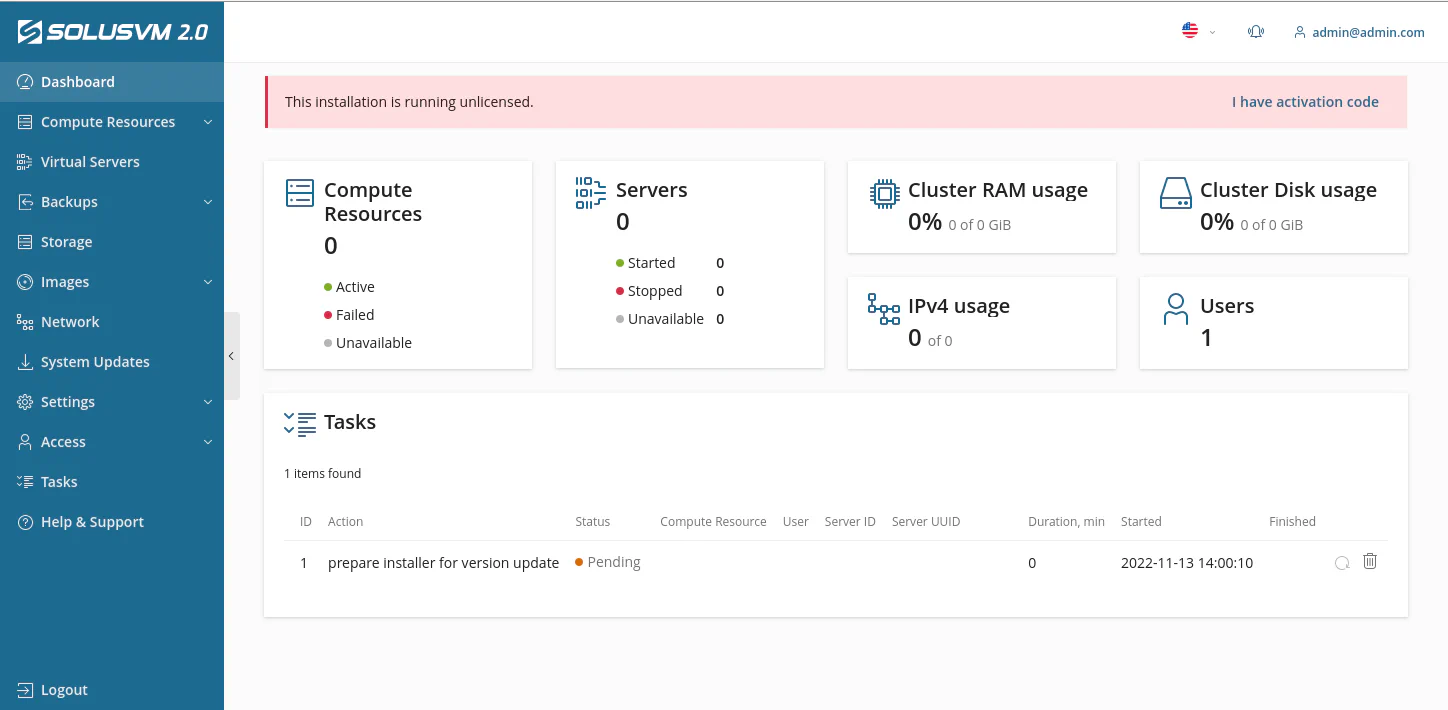Open the Access submenu
1448x710 pixels.
tap(62, 441)
